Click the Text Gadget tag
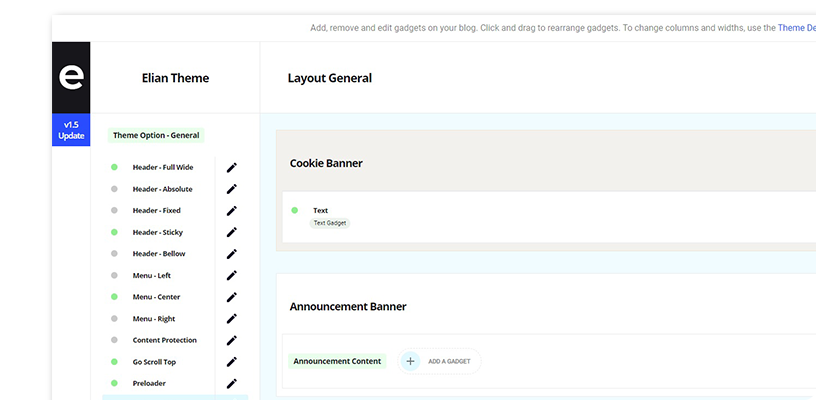Viewport: 816px width, 400px height. [x=330, y=223]
